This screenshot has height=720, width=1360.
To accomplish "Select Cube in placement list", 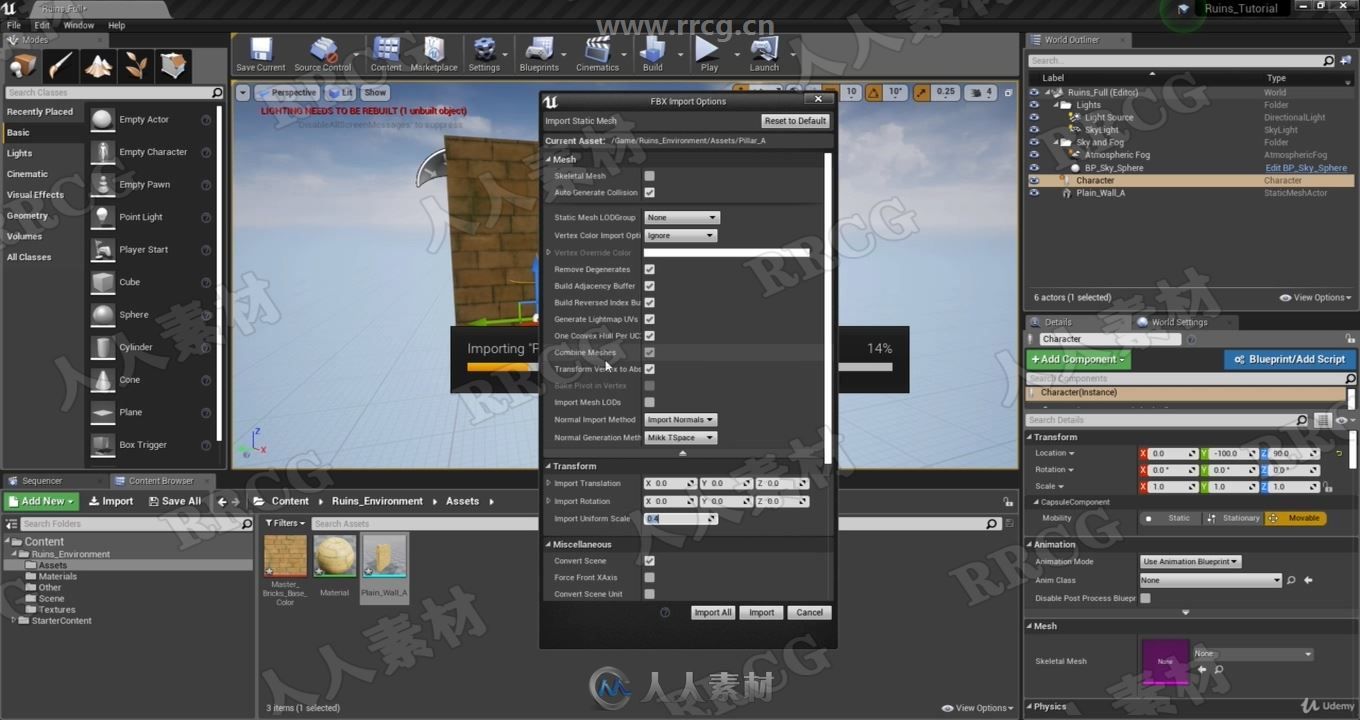I will coord(151,282).
